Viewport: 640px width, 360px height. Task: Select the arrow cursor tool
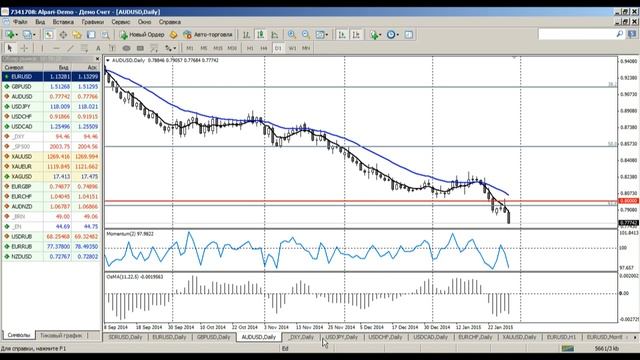tap(10, 48)
